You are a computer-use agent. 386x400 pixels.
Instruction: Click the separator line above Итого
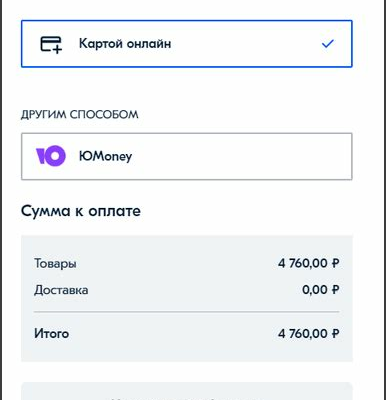(x=187, y=312)
